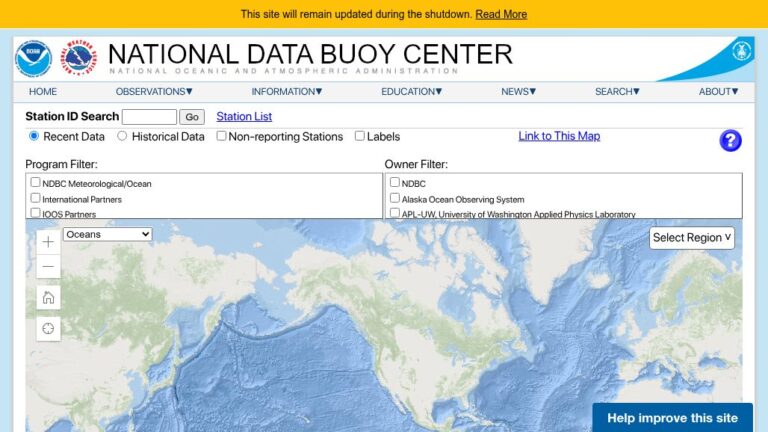768x432 pixels.
Task: Open the blue question mark help icon
Action: (730, 140)
